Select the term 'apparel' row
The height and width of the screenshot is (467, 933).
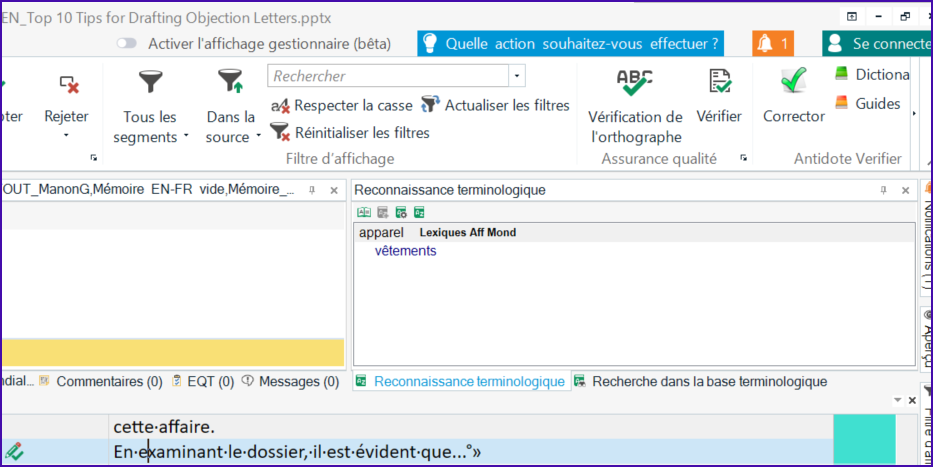[634, 233]
